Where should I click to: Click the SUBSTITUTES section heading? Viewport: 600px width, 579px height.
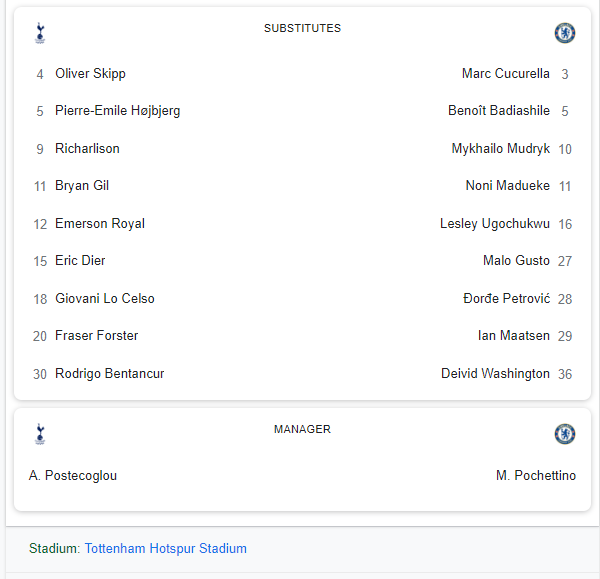point(302,28)
